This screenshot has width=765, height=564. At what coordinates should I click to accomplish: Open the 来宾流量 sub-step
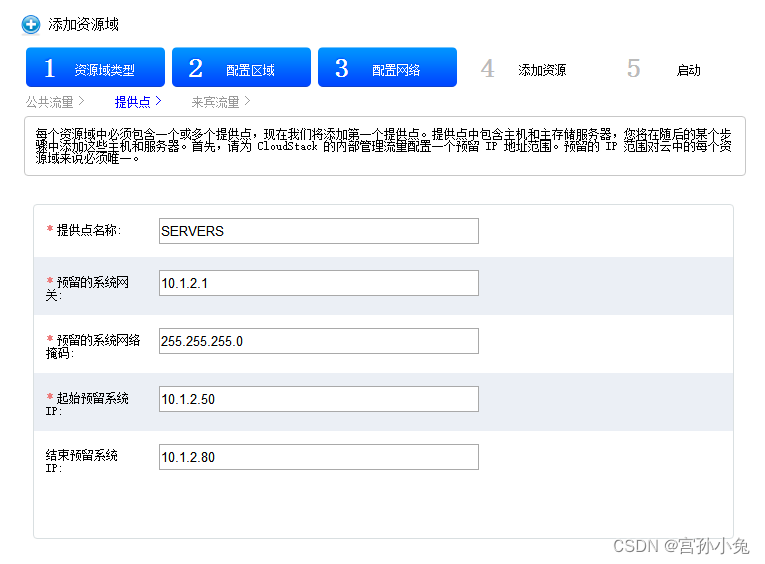click(x=221, y=102)
